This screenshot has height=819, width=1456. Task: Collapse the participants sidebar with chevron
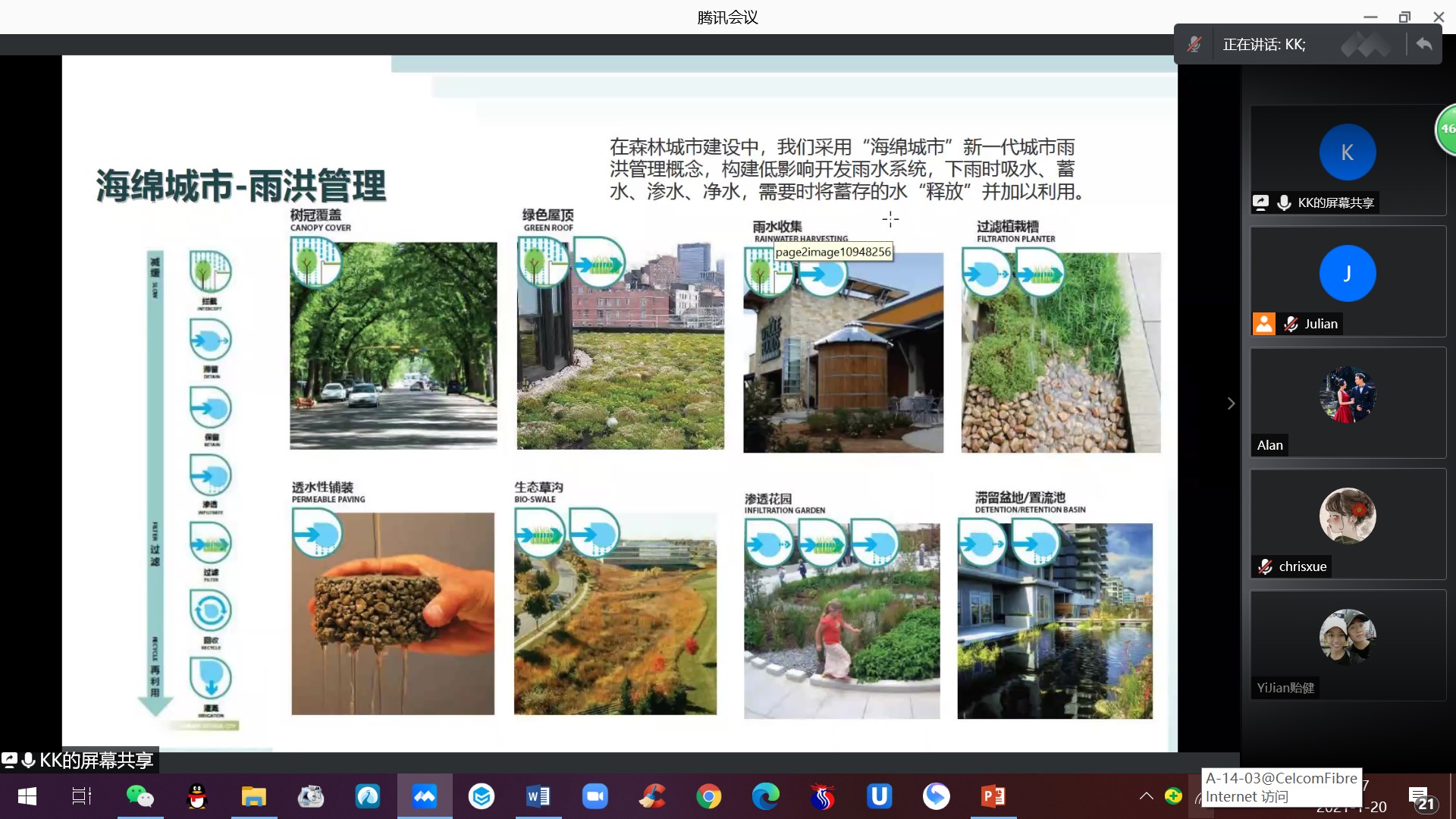(1231, 403)
